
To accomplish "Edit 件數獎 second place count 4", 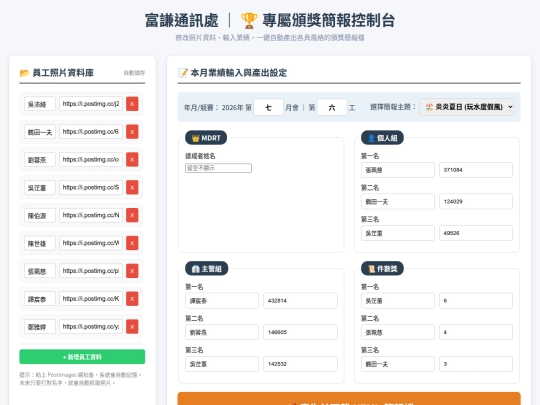I will [x=476, y=332].
